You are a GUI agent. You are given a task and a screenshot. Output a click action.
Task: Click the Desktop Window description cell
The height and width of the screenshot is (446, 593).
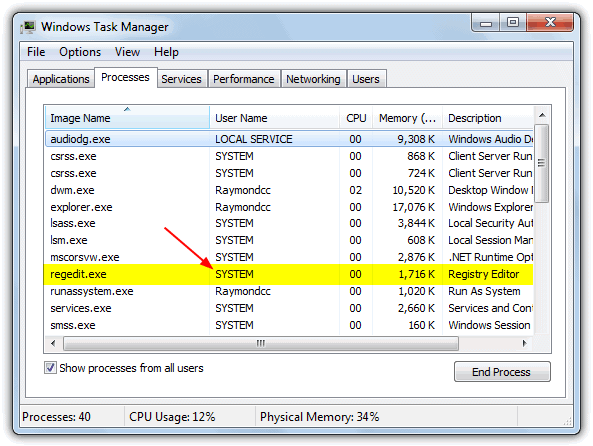pyautogui.click(x=491, y=190)
